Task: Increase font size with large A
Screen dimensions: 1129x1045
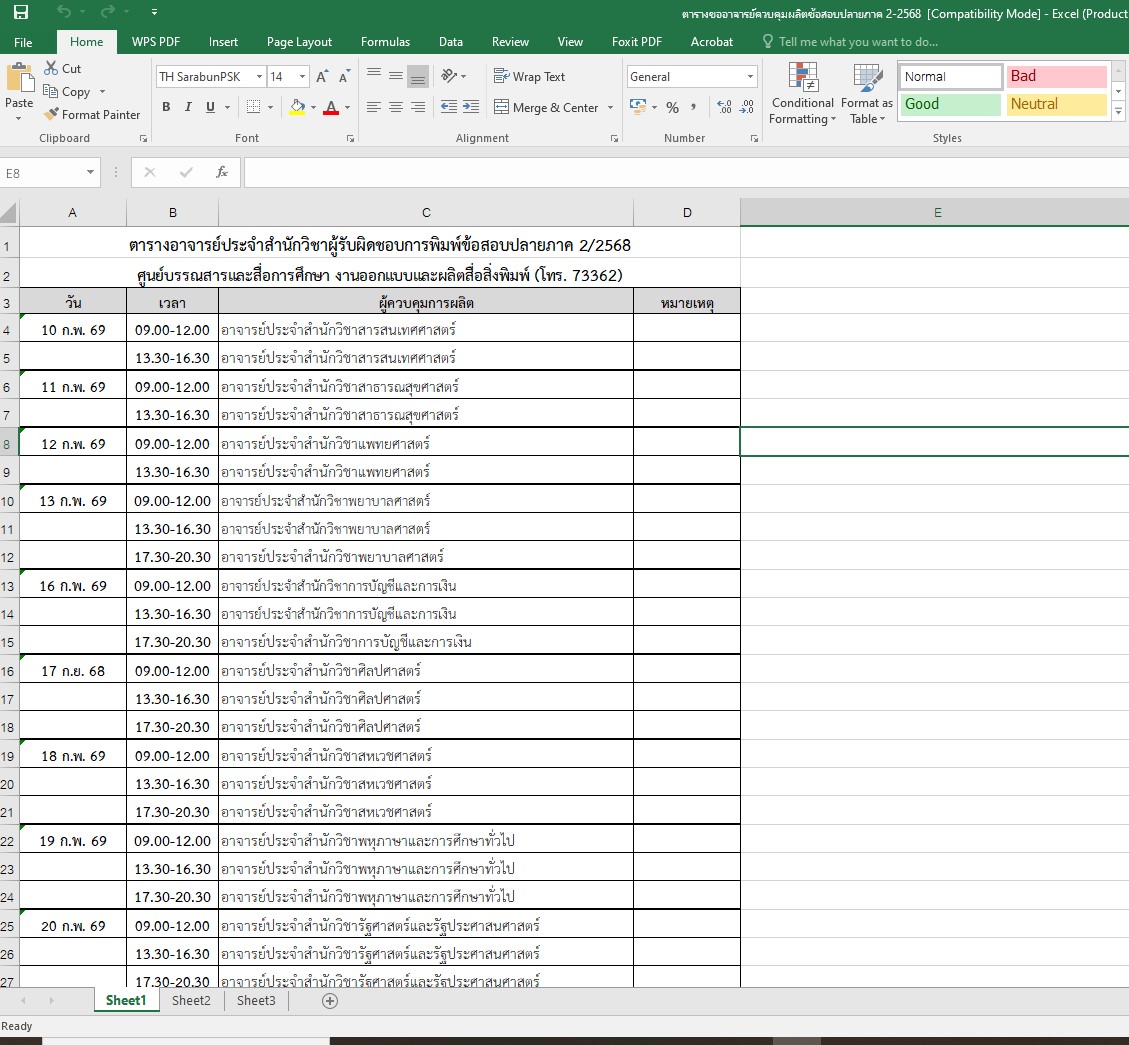Action: [322, 76]
